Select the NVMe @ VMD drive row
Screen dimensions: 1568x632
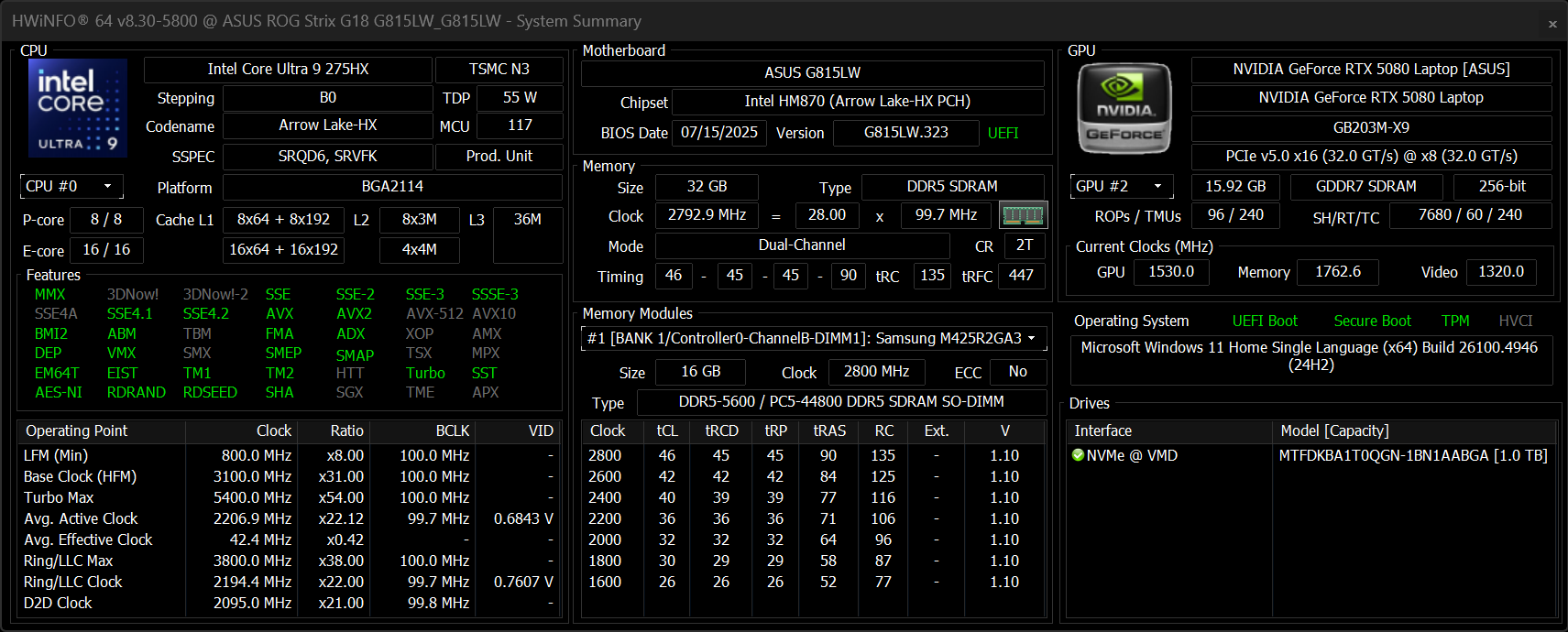click(1311, 456)
